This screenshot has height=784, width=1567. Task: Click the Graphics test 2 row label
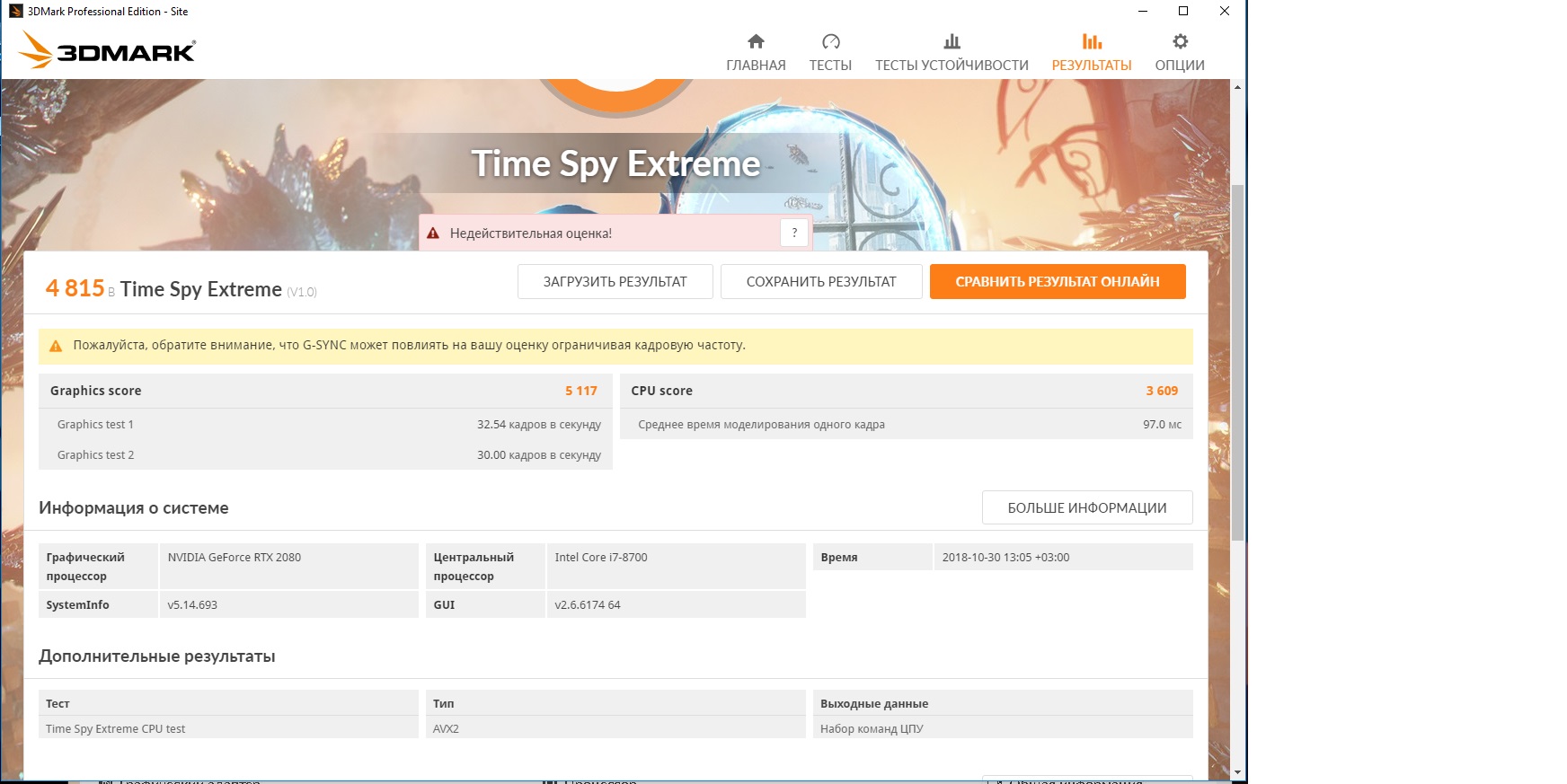pos(95,455)
